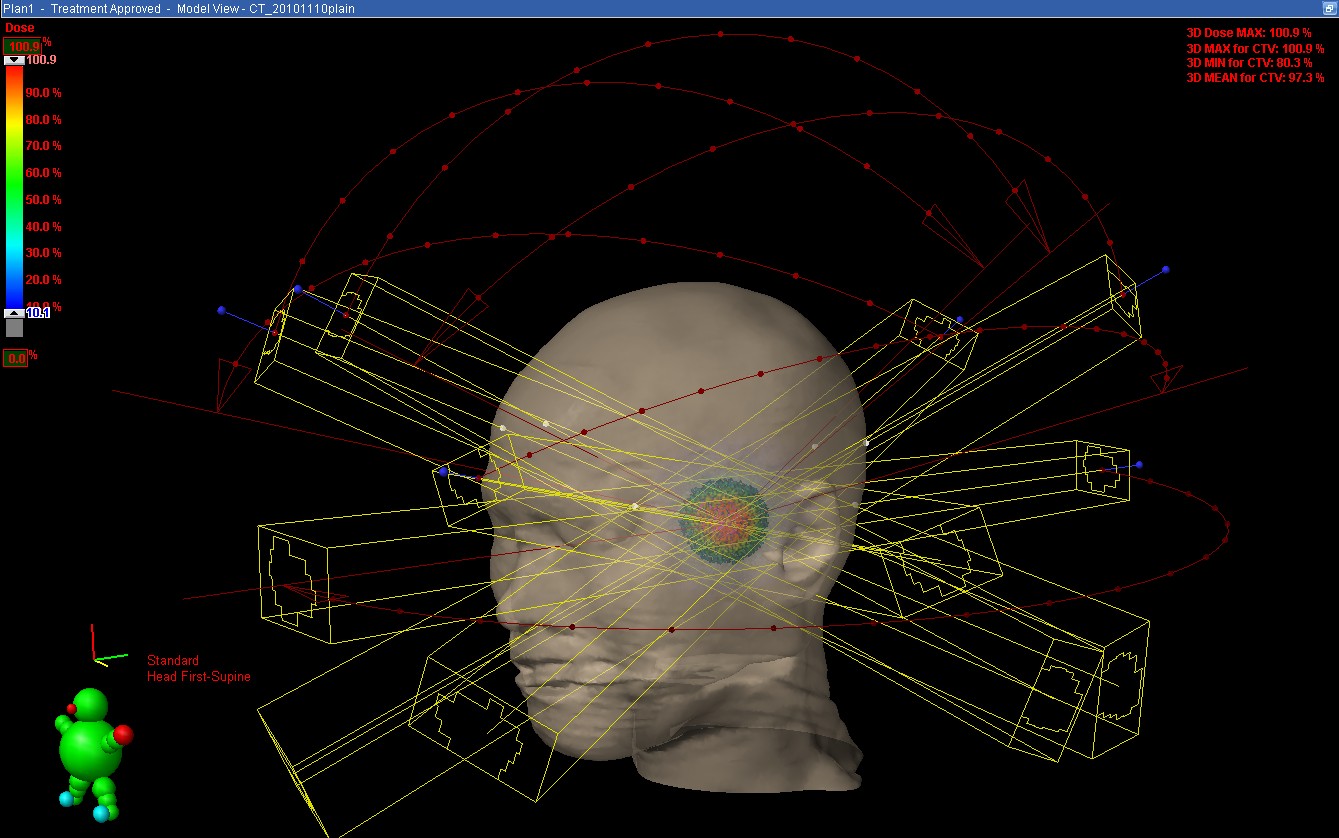Click the Plan1 Model View title bar text
This screenshot has width=1339, height=838.
(178, 8)
